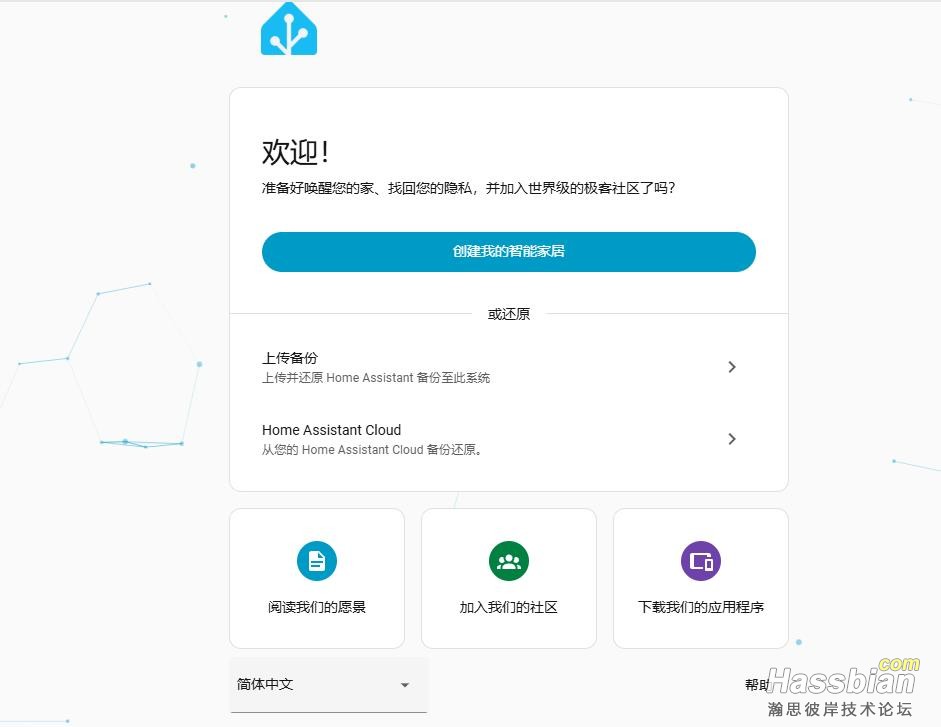The width and height of the screenshot is (941, 727).
Task: Click the language selector's dropdown arrow
Action: coord(405,685)
